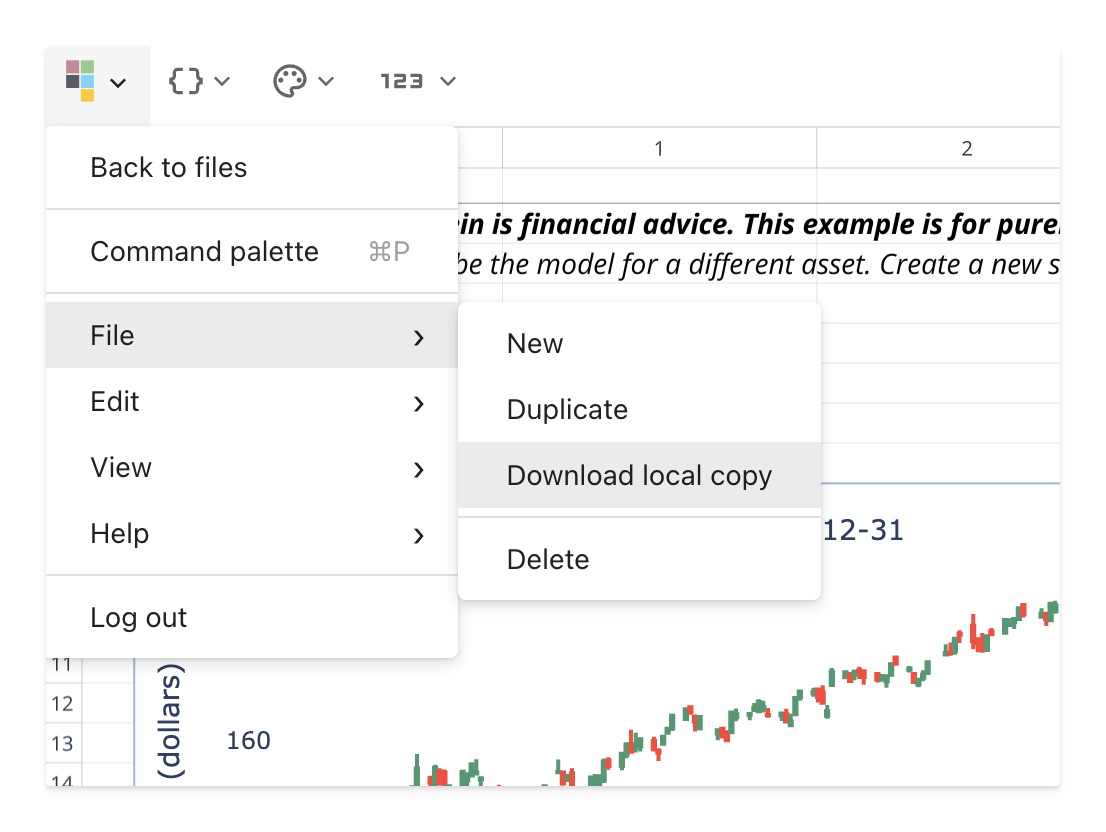
Task: Click the Quadratic colorful squares logo icon
Action: [80, 81]
